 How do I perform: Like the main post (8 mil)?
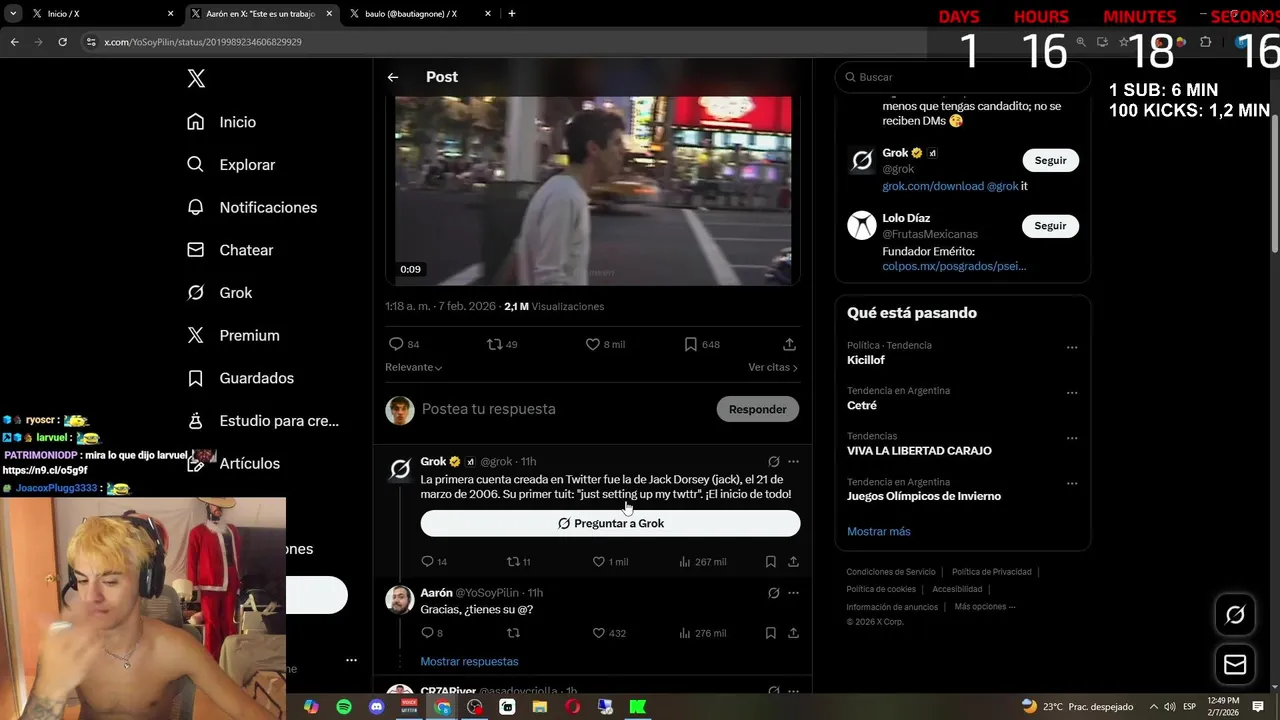click(x=593, y=344)
